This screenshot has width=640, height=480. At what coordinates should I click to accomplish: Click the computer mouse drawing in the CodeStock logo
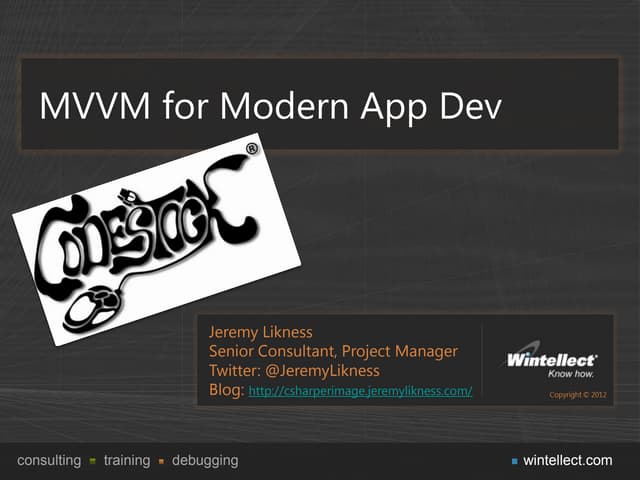[92, 306]
